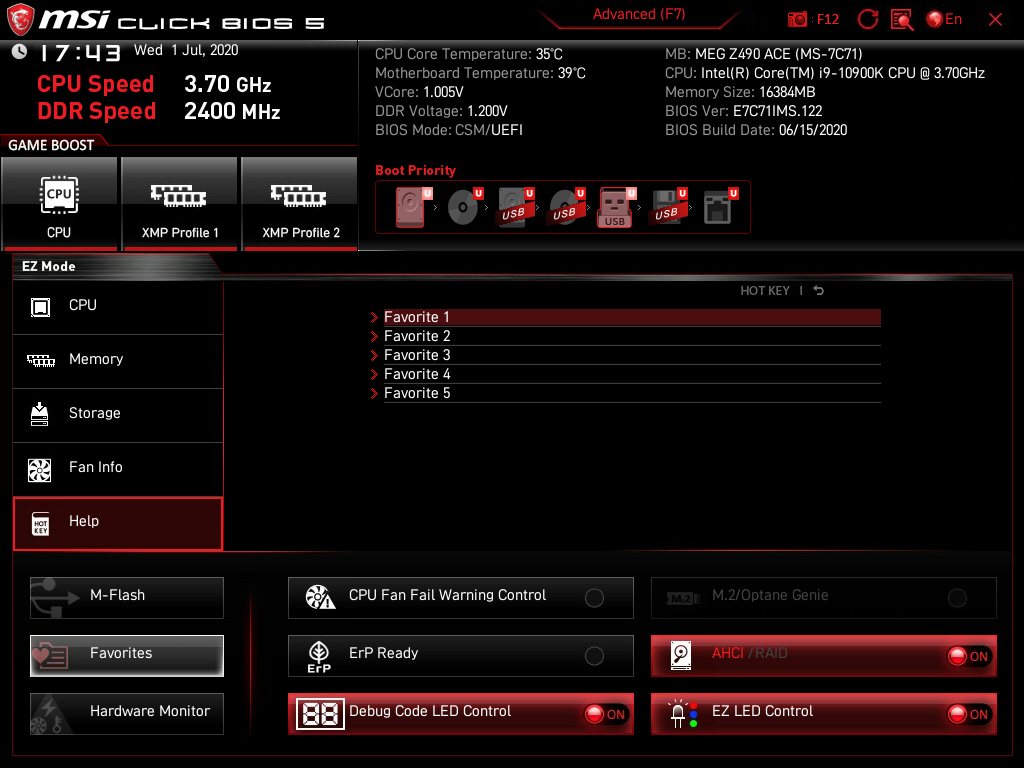The width and height of the screenshot is (1024, 768).
Task: Change language via the En globe icon
Action: click(944, 20)
